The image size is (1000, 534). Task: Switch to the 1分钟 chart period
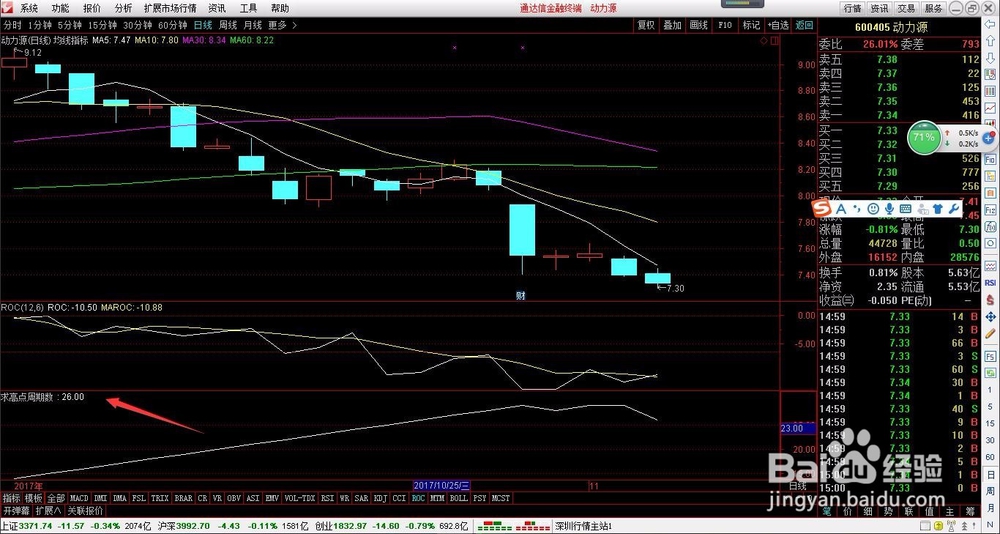click(x=40, y=26)
